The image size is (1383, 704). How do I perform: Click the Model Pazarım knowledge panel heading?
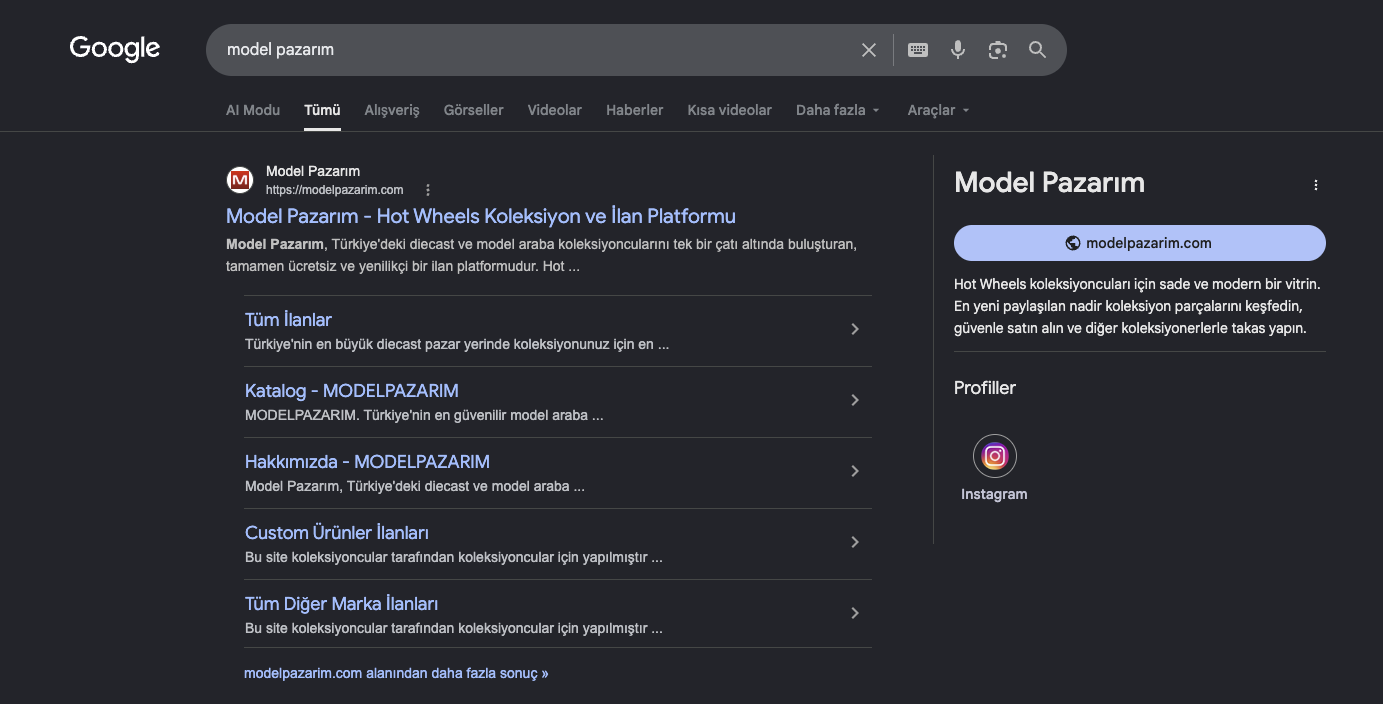point(1050,183)
